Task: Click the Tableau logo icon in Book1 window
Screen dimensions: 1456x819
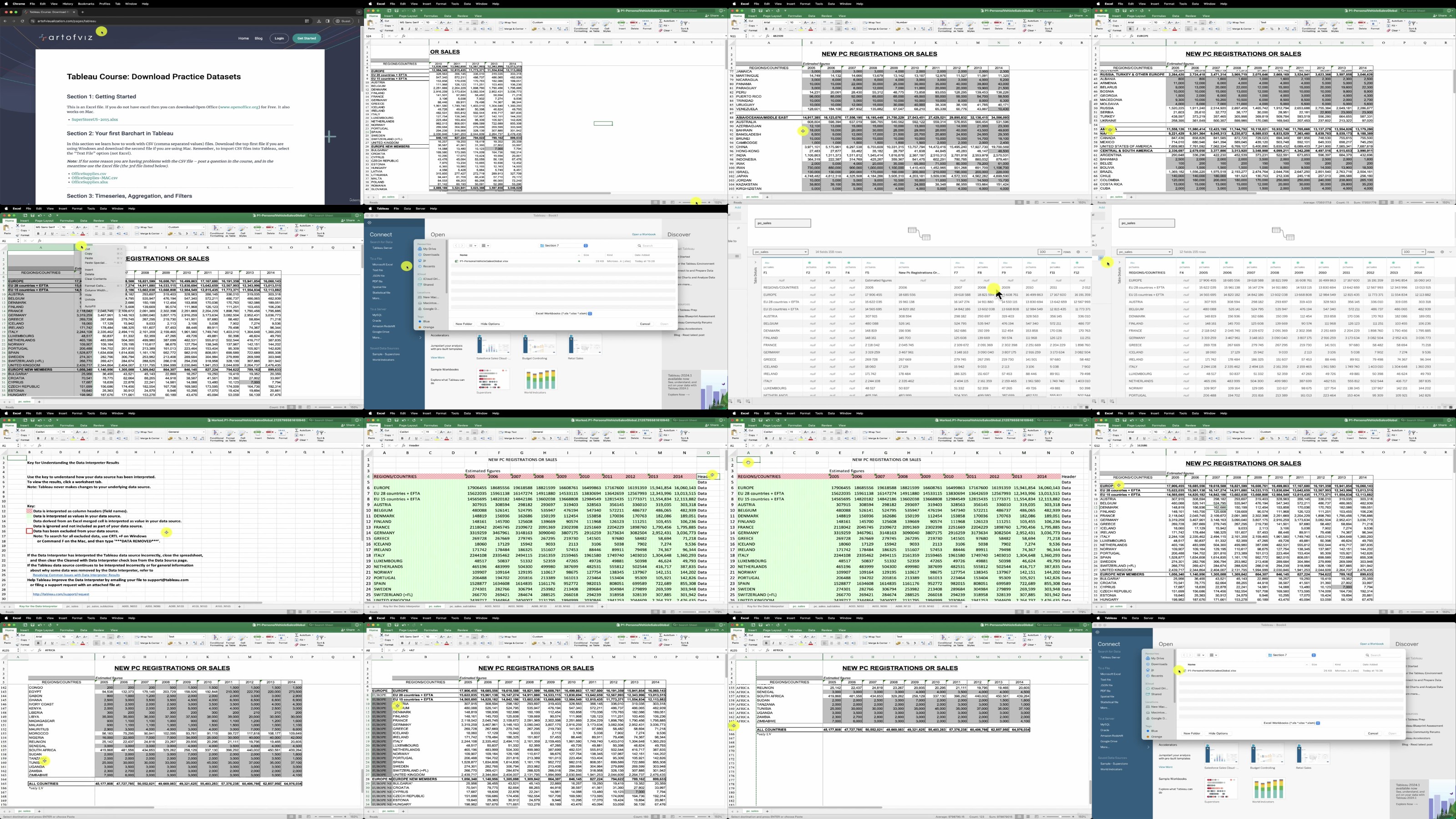Action: tap(369, 222)
